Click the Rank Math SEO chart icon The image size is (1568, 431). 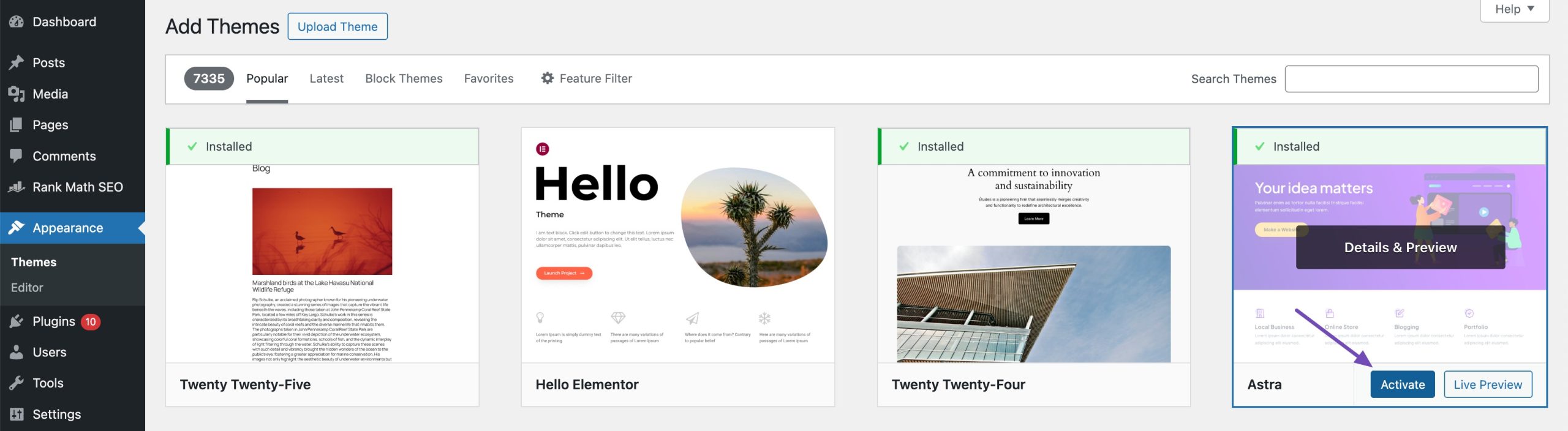(x=17, y=187)
